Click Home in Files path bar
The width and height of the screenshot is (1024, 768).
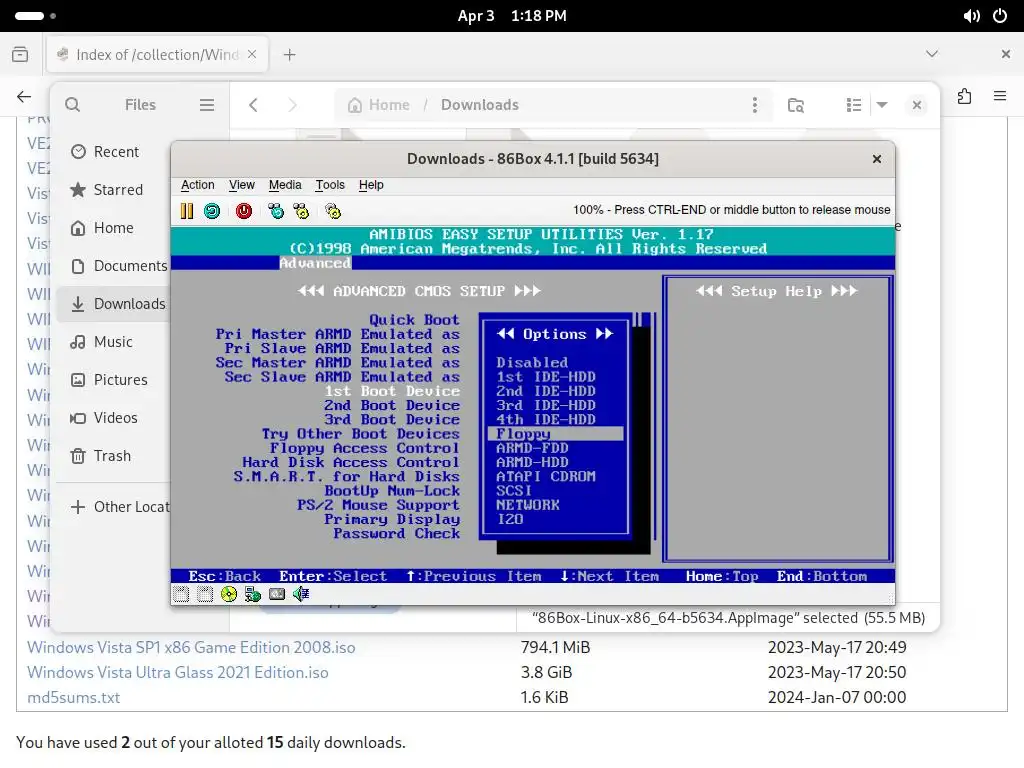click(x=379, y=104)
